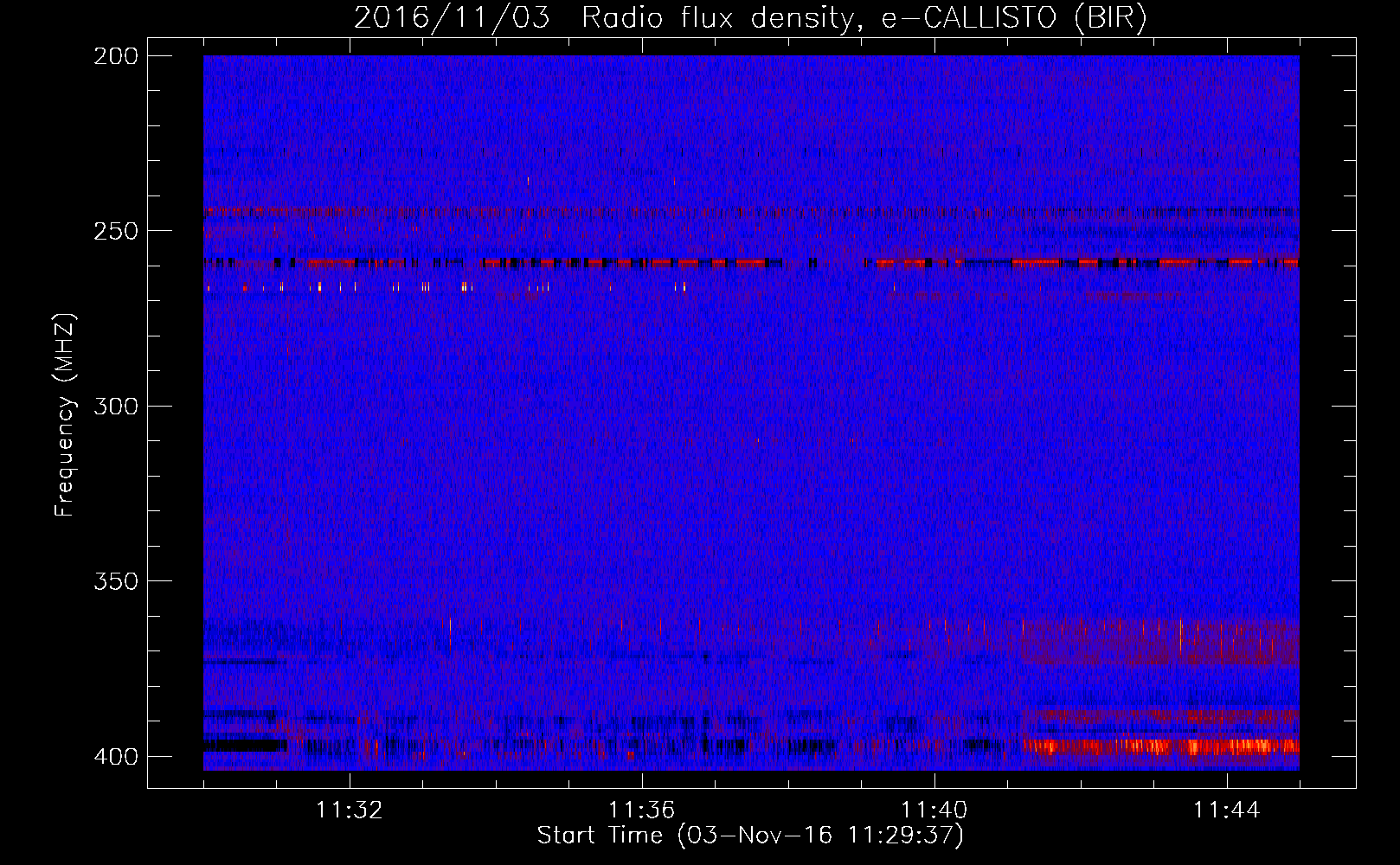Click the 11:44 time tick label
The image size is (1400, 865).
(x=1227, y=811)
